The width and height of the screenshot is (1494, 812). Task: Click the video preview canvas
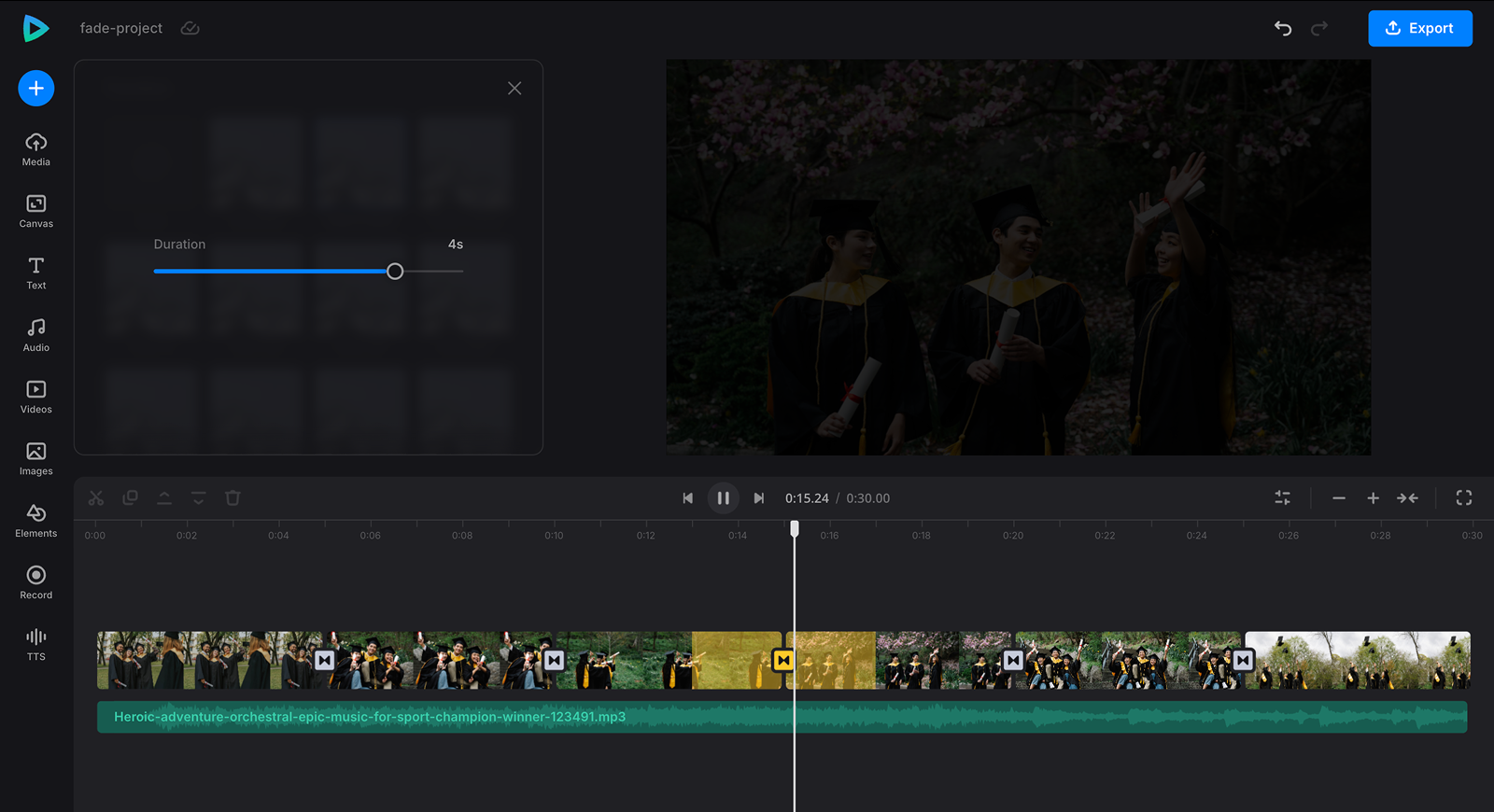click(1019, 258)
